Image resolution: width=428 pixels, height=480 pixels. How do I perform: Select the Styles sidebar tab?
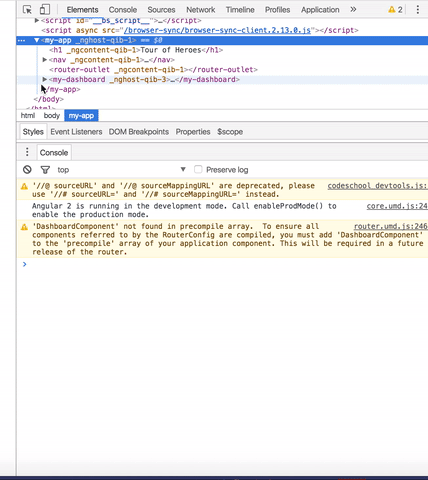(33, 132)
